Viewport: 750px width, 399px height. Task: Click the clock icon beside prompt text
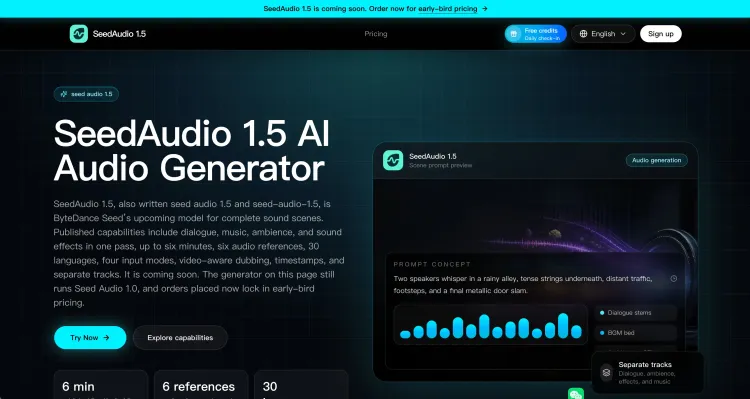click(x=673, y=278)
